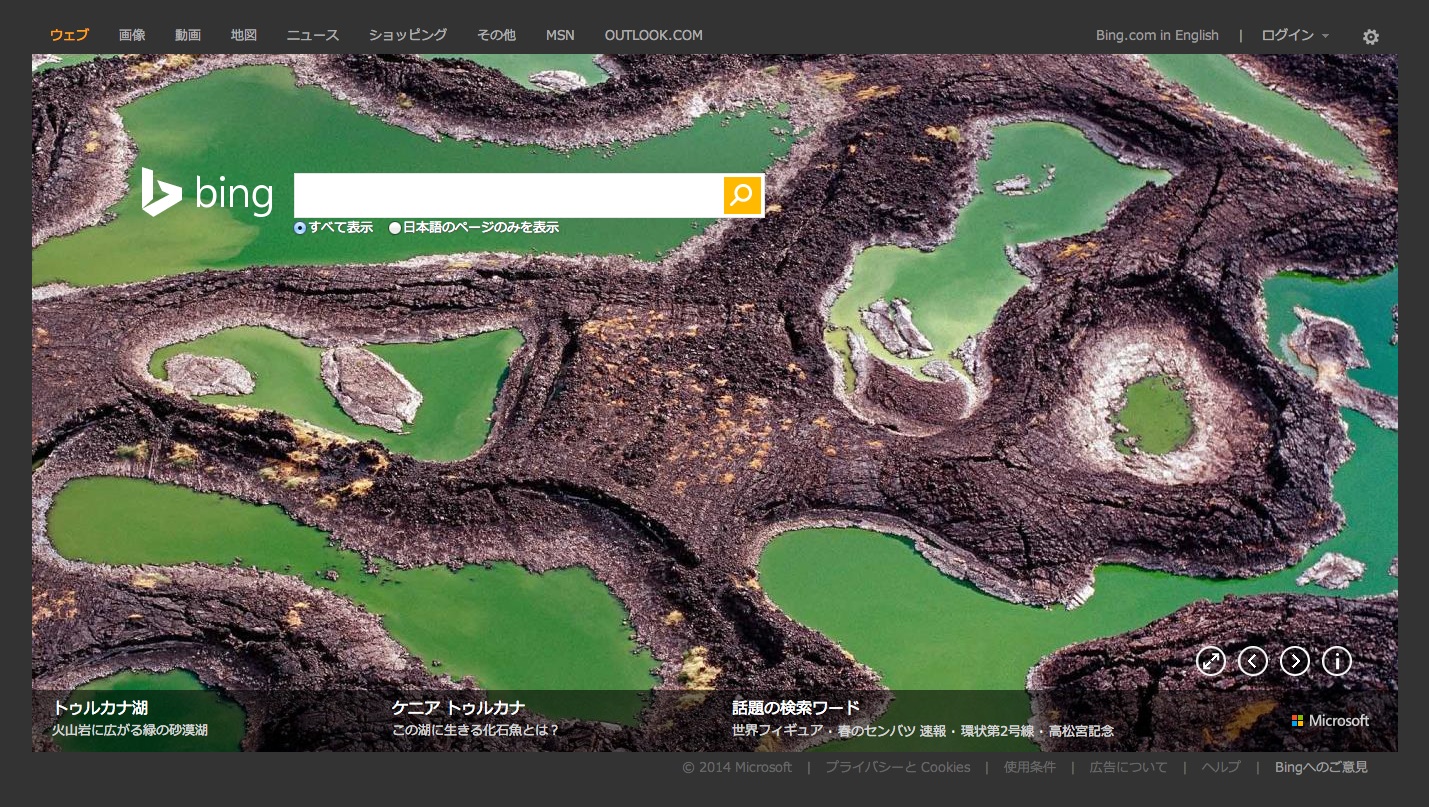Open the settings gear icon

pos(1370,36)
